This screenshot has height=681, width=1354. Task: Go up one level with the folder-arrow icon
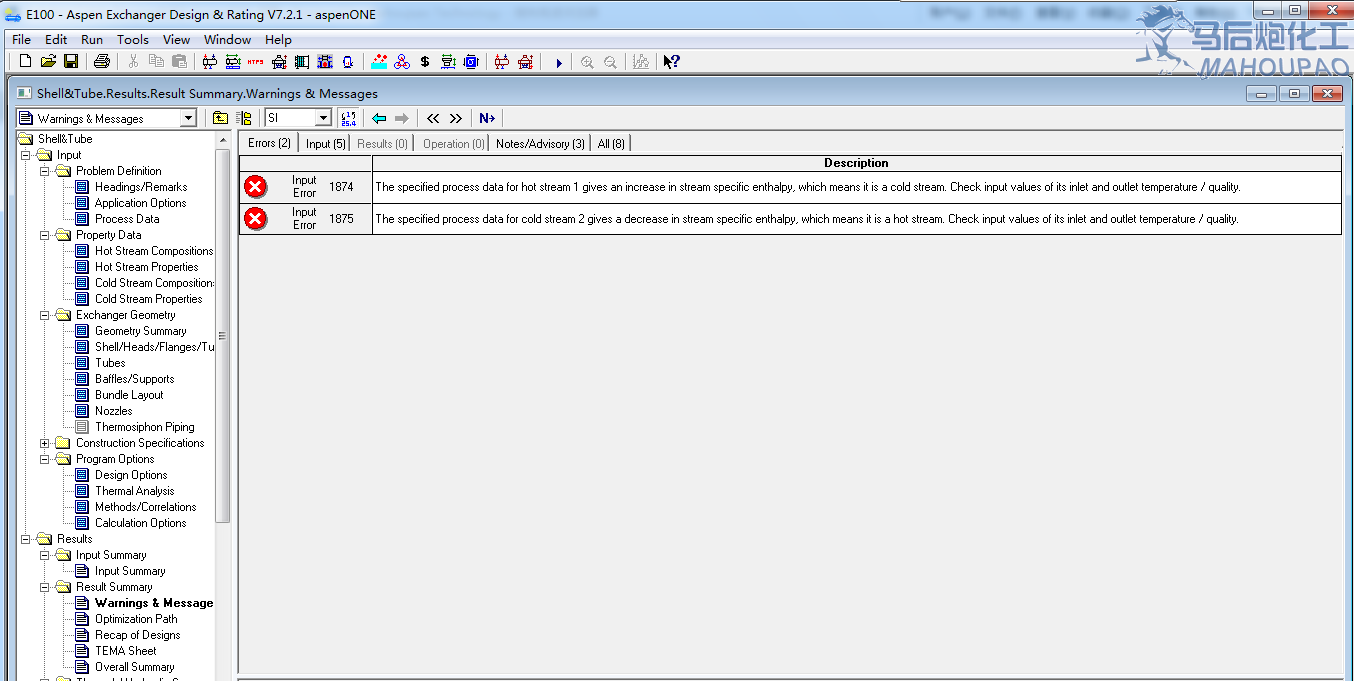[x=220, y=118]
